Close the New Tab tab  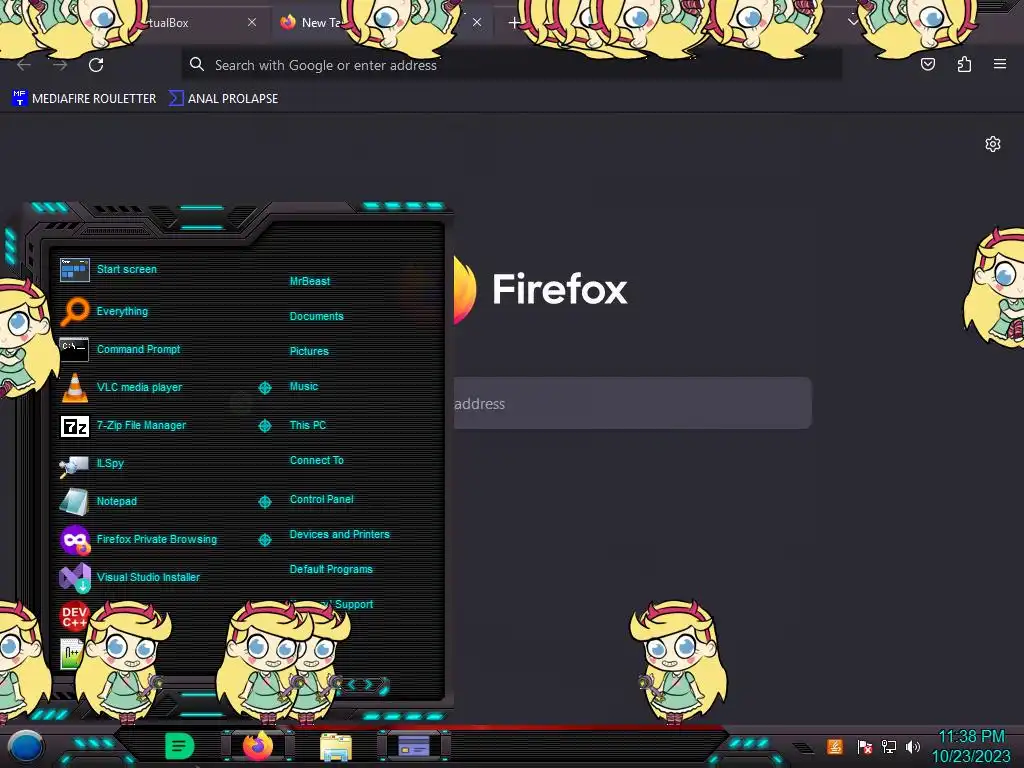point(477,22)
